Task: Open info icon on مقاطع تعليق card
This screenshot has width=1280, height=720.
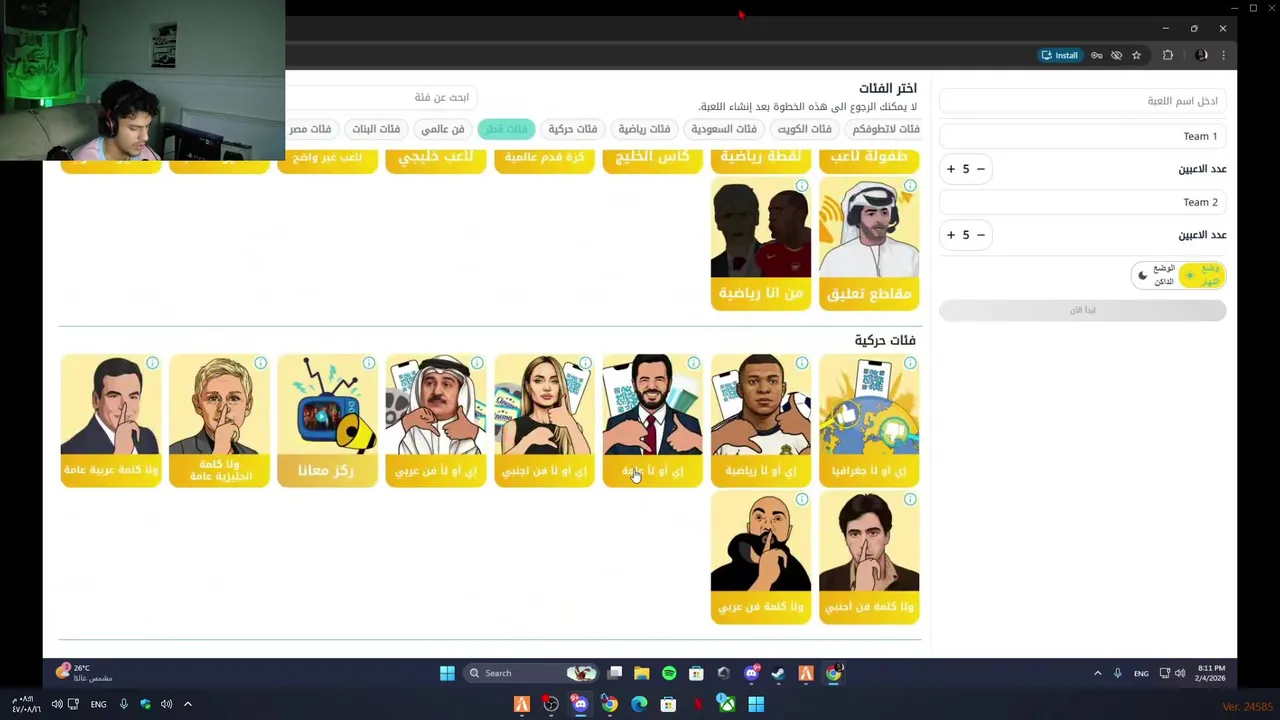Action: point(910,186)
